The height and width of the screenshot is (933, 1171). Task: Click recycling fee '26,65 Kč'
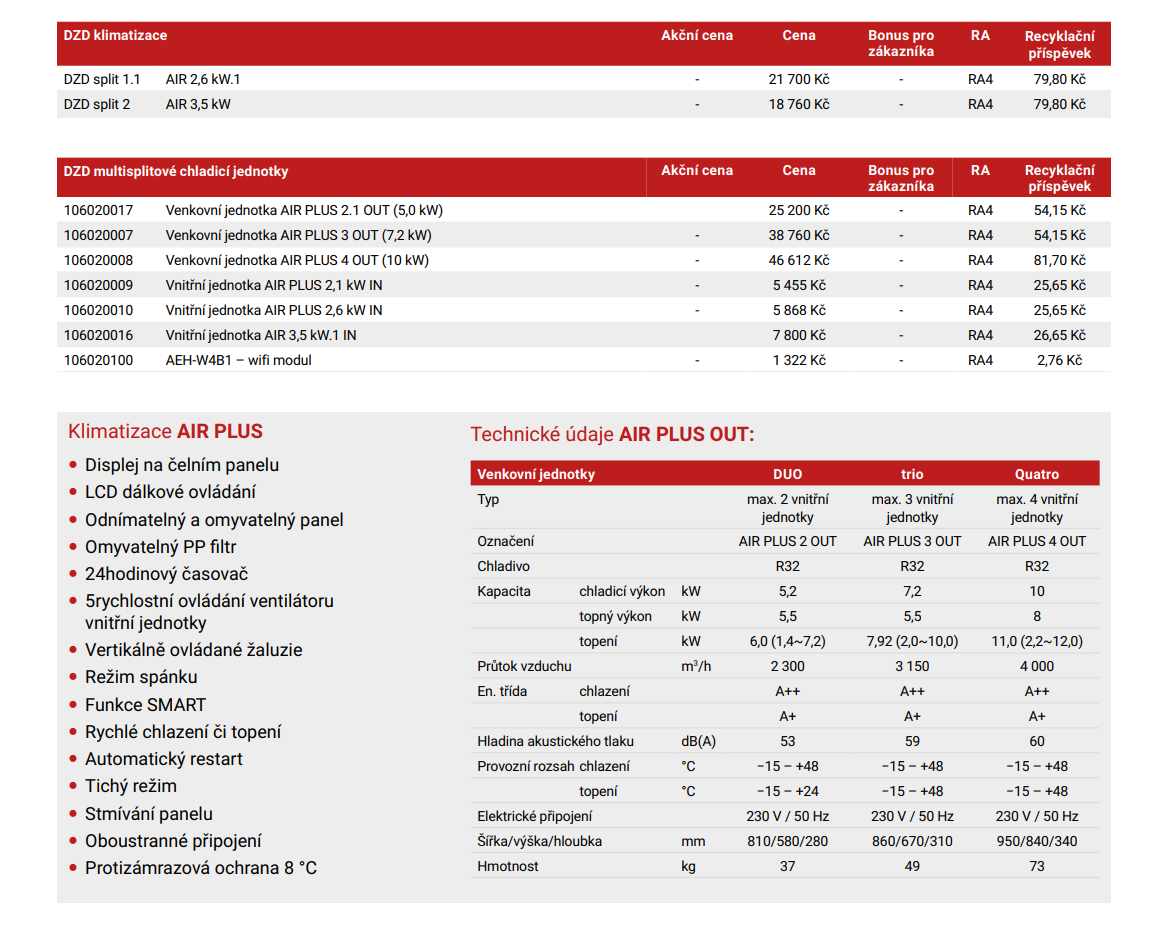click(1059, 335)
